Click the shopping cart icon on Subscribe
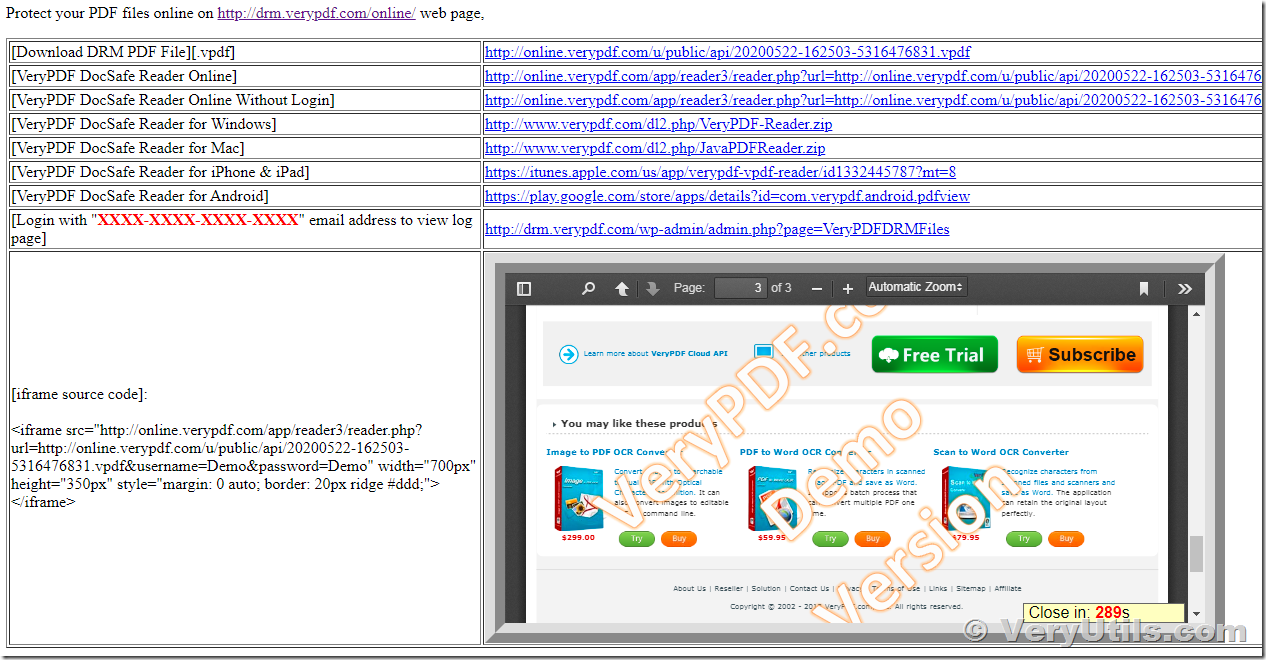Image resolution: width=1266 pixels, height=660 pixels. [x=1034, y=355]
